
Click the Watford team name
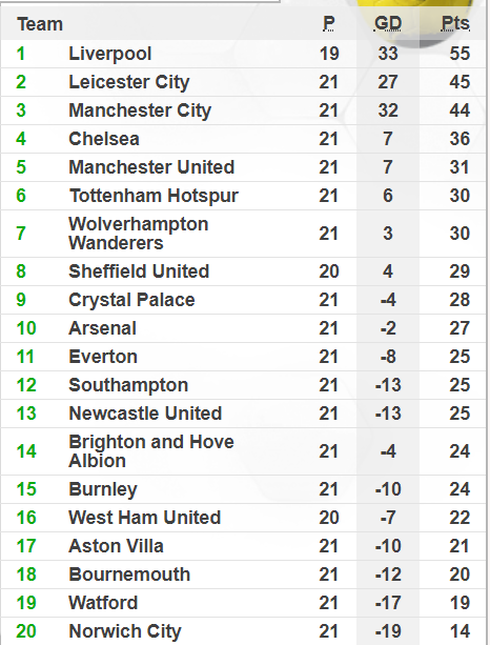click(x=103, y=603)
